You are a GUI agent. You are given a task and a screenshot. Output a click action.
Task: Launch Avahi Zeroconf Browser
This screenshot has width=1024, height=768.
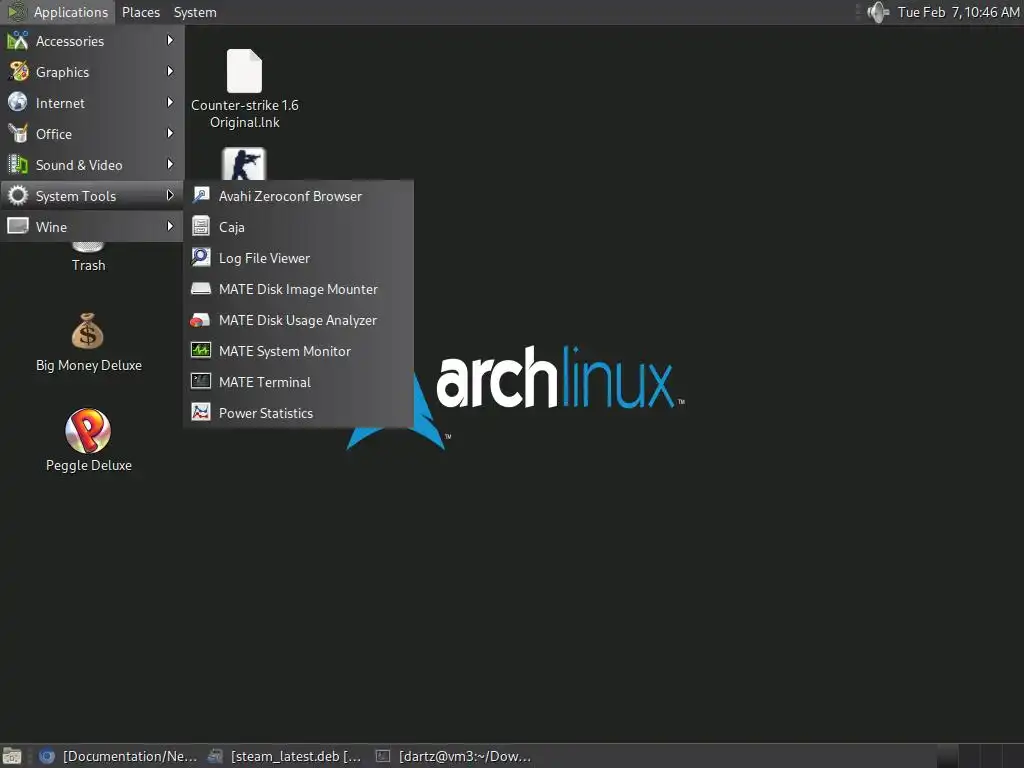pyautogui.click(x=299, y=196)
